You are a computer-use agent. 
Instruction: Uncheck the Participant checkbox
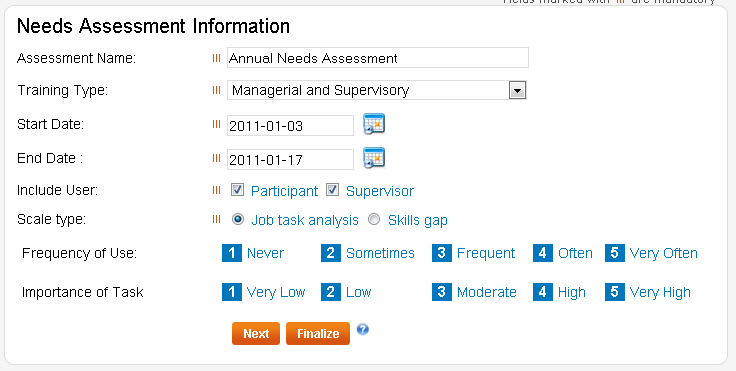[238, 190]
